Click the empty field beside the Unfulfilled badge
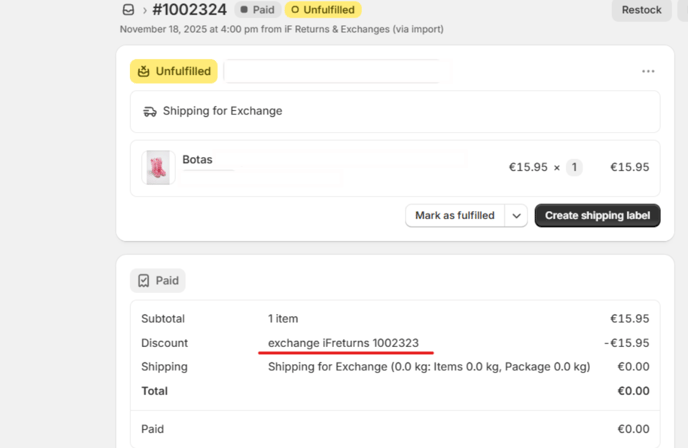Image resolution: width=688 pixels, height=448 pixels. click(330, 71)
